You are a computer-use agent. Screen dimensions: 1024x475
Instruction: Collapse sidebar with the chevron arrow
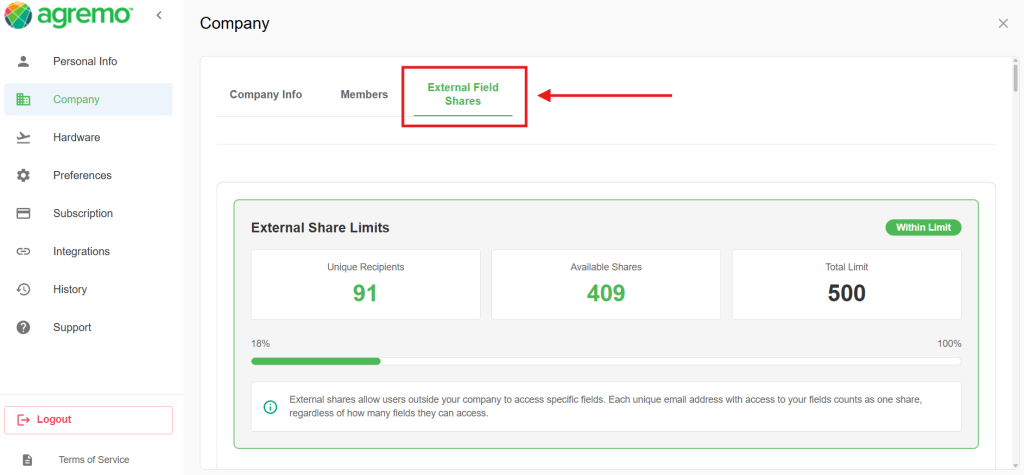(159, 15)
